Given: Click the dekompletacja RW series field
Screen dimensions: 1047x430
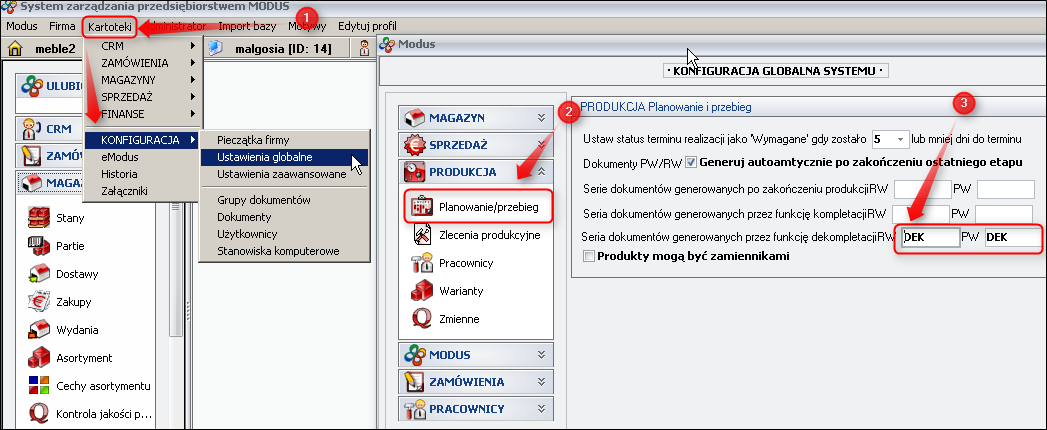Looking at the screenshot, I should point(923,237).
